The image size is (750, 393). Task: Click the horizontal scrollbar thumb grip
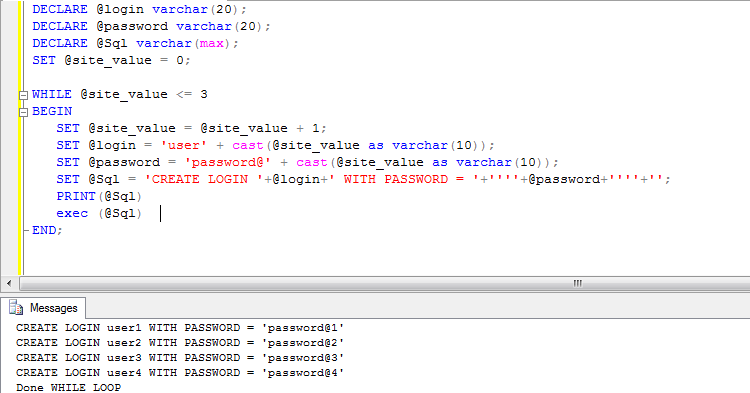point(577,284)
